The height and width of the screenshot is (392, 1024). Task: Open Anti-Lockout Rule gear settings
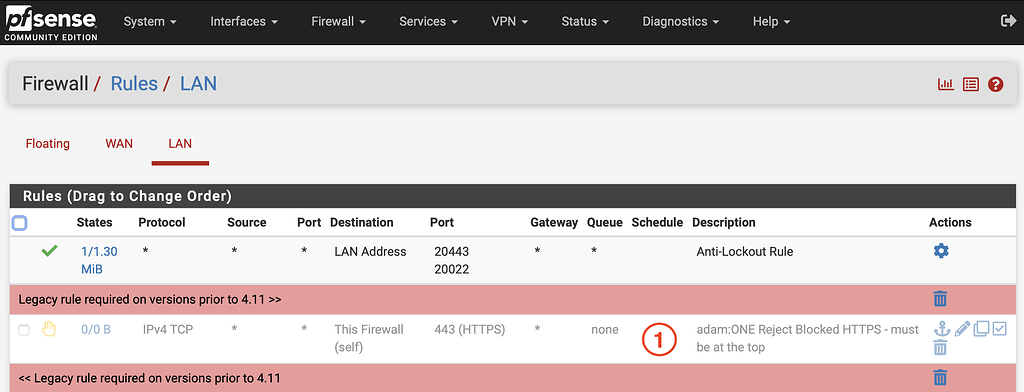point(940,251)
